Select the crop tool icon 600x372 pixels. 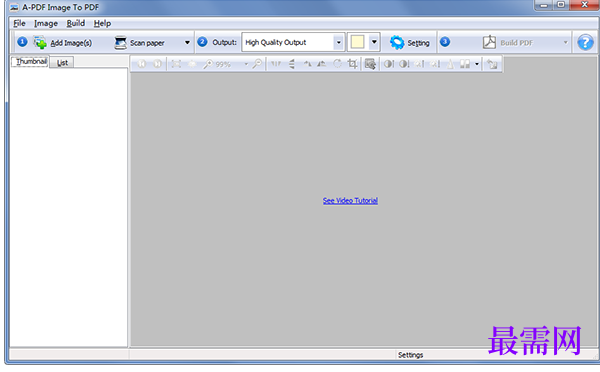[353, 64]
